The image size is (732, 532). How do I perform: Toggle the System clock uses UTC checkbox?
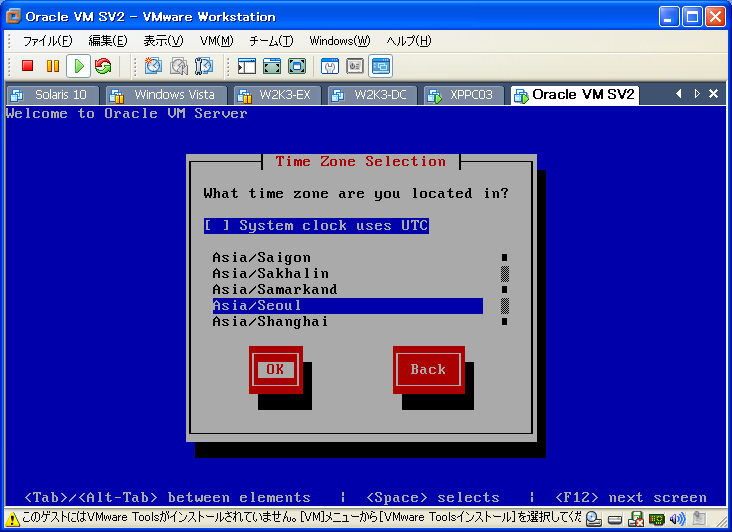316,226
